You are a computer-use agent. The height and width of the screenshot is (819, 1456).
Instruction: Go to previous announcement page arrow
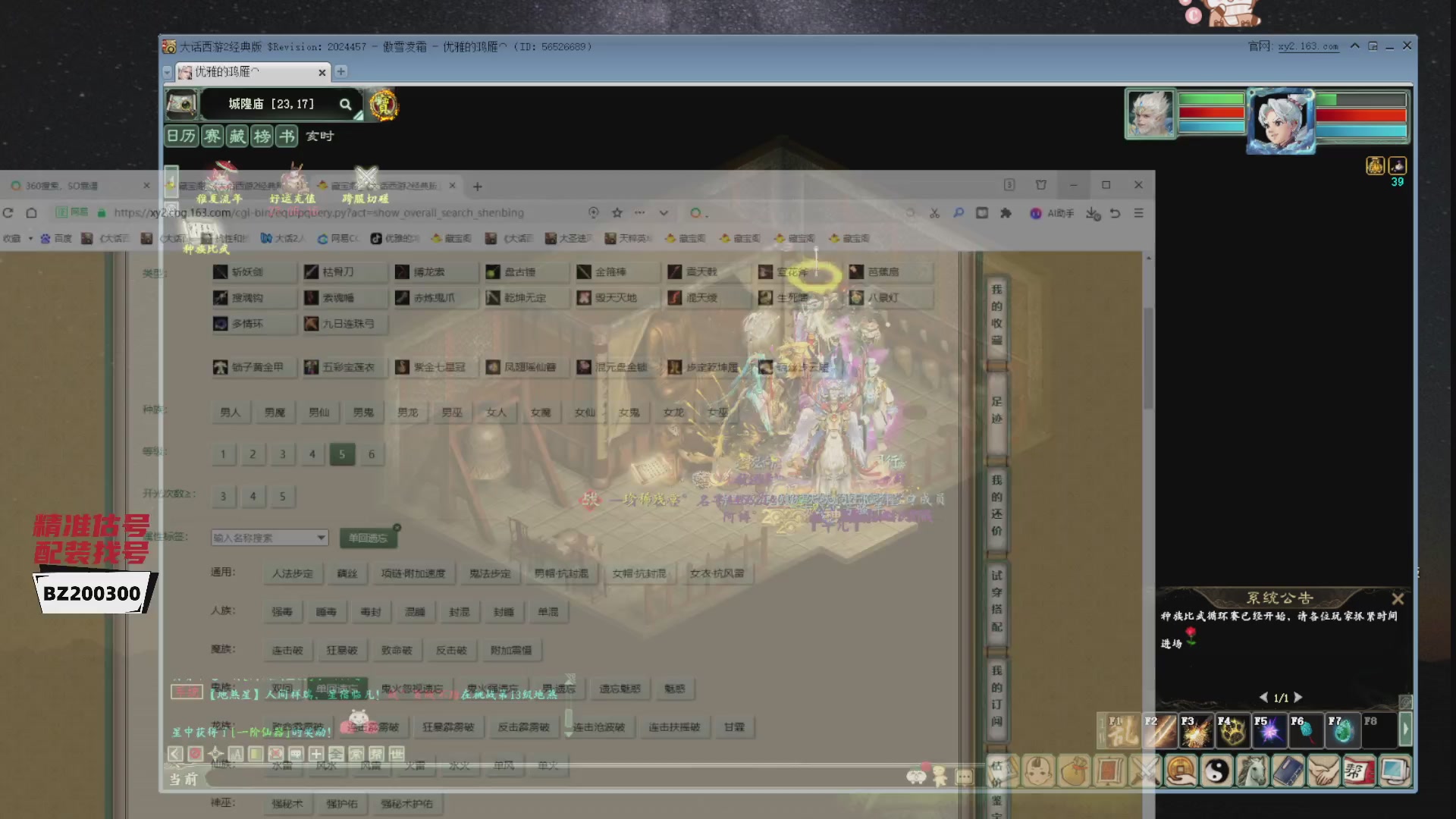1263,698
